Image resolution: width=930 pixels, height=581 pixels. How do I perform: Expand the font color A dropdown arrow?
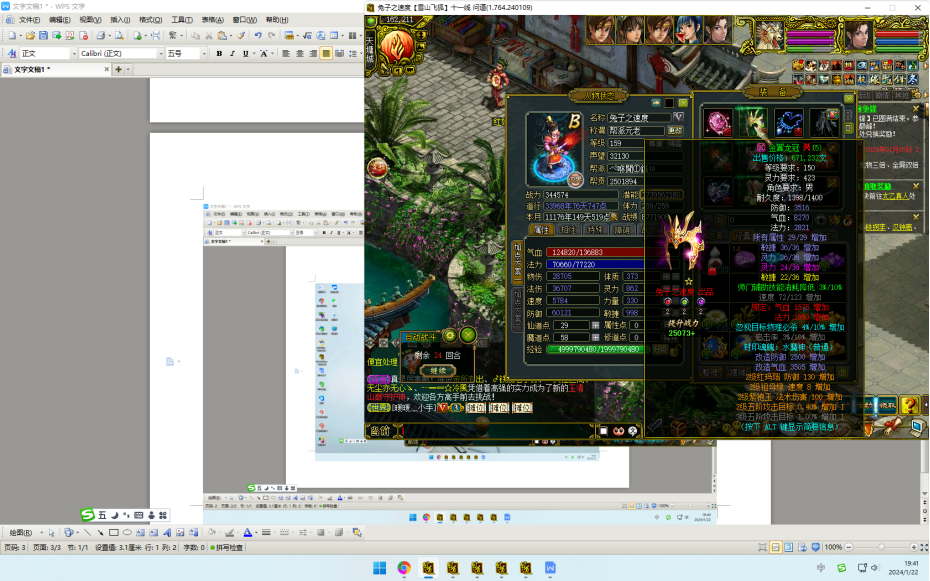coord(256,532)
